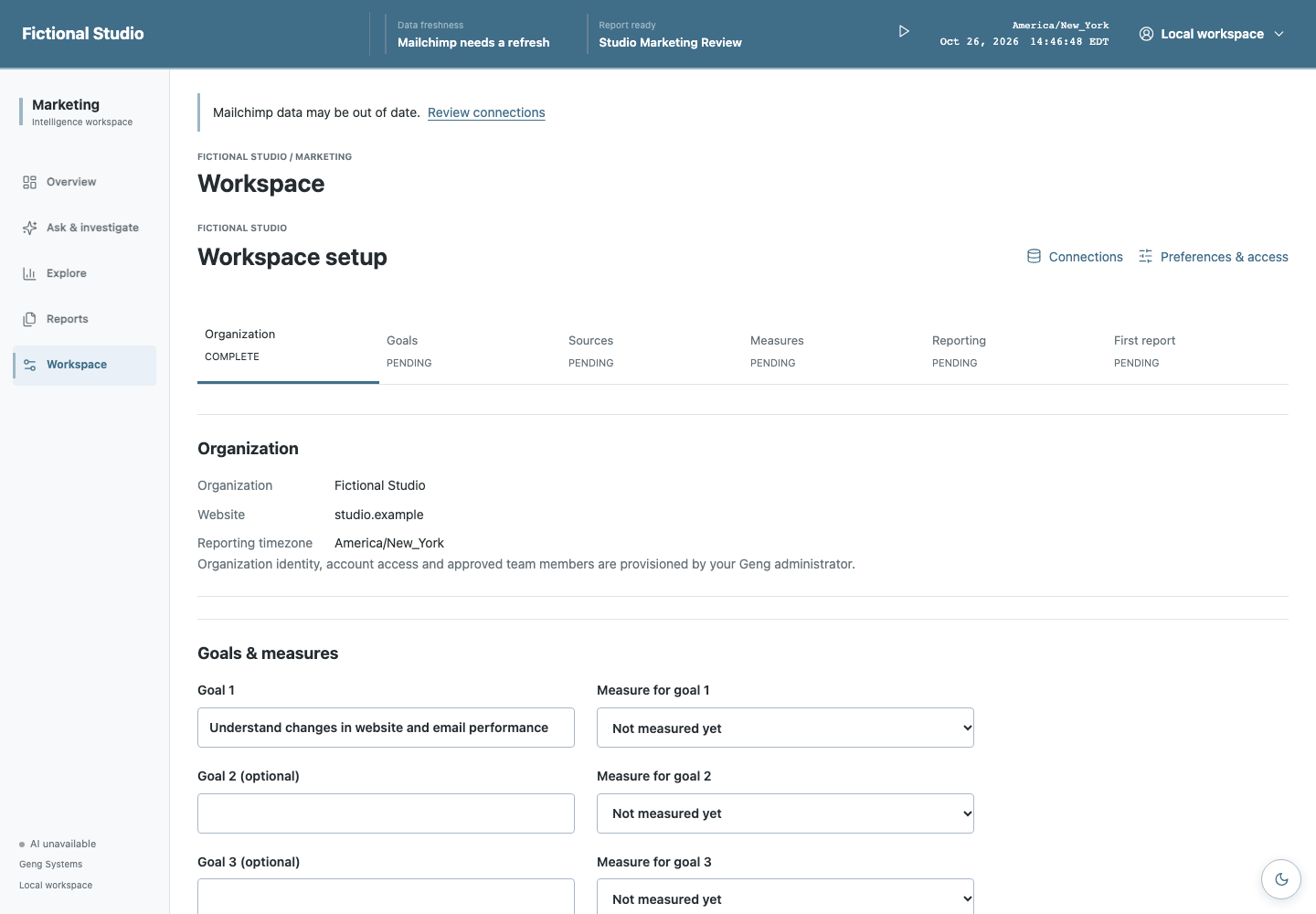Go to Overview in the sidebar
The height and width of the screenshot is (914, 1316).
pyautogui.click(x=84, y=182)
